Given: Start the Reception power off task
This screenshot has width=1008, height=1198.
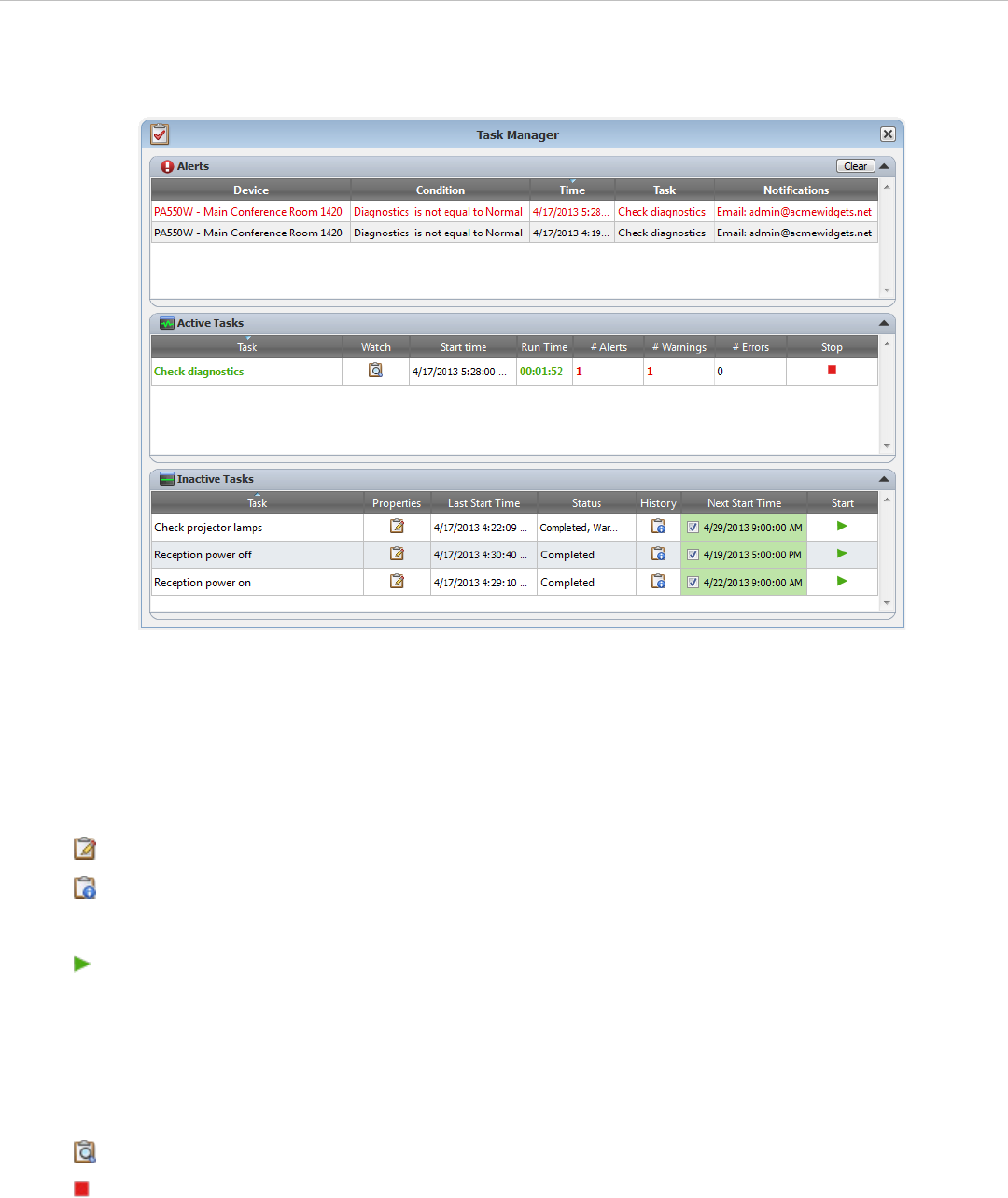Looking at the screenshot, I should pyautogui.click(x=842, y=554).
